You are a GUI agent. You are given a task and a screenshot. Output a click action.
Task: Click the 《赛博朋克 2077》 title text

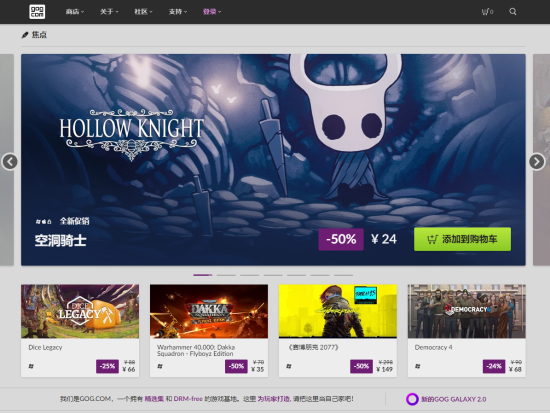tap(314, 347)
